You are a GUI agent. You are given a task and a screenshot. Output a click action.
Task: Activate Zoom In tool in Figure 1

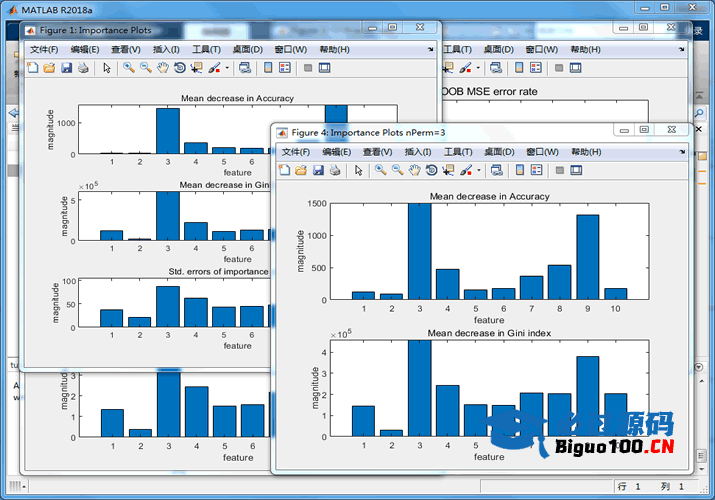point(129,68)
